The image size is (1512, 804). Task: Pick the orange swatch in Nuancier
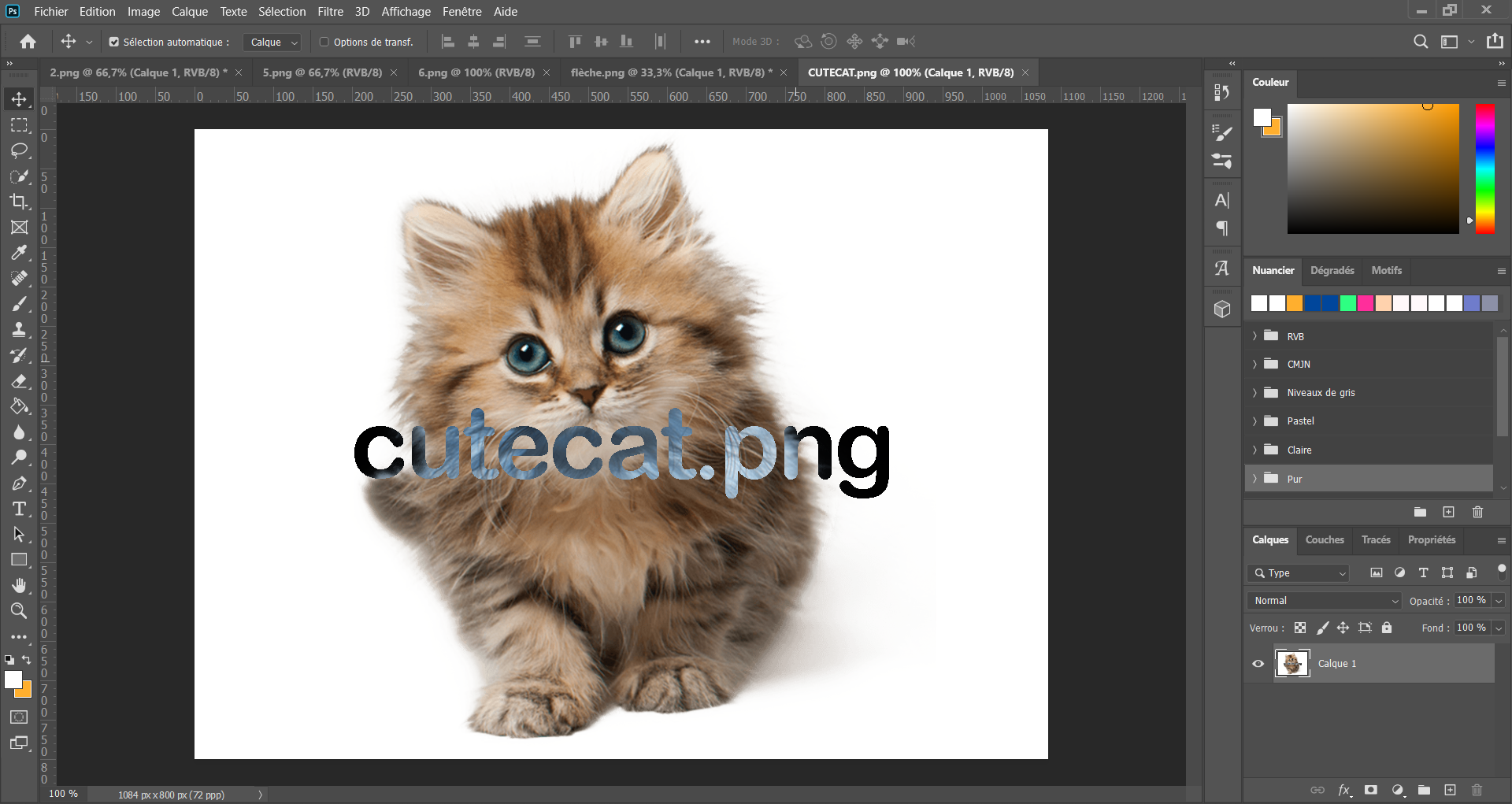click(x=1295, y=303)
